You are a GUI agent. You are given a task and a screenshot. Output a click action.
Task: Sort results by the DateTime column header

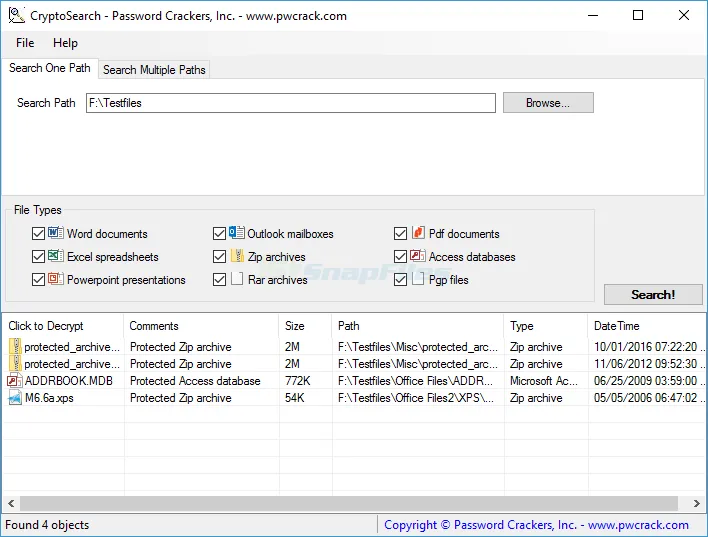coord(647,326)
